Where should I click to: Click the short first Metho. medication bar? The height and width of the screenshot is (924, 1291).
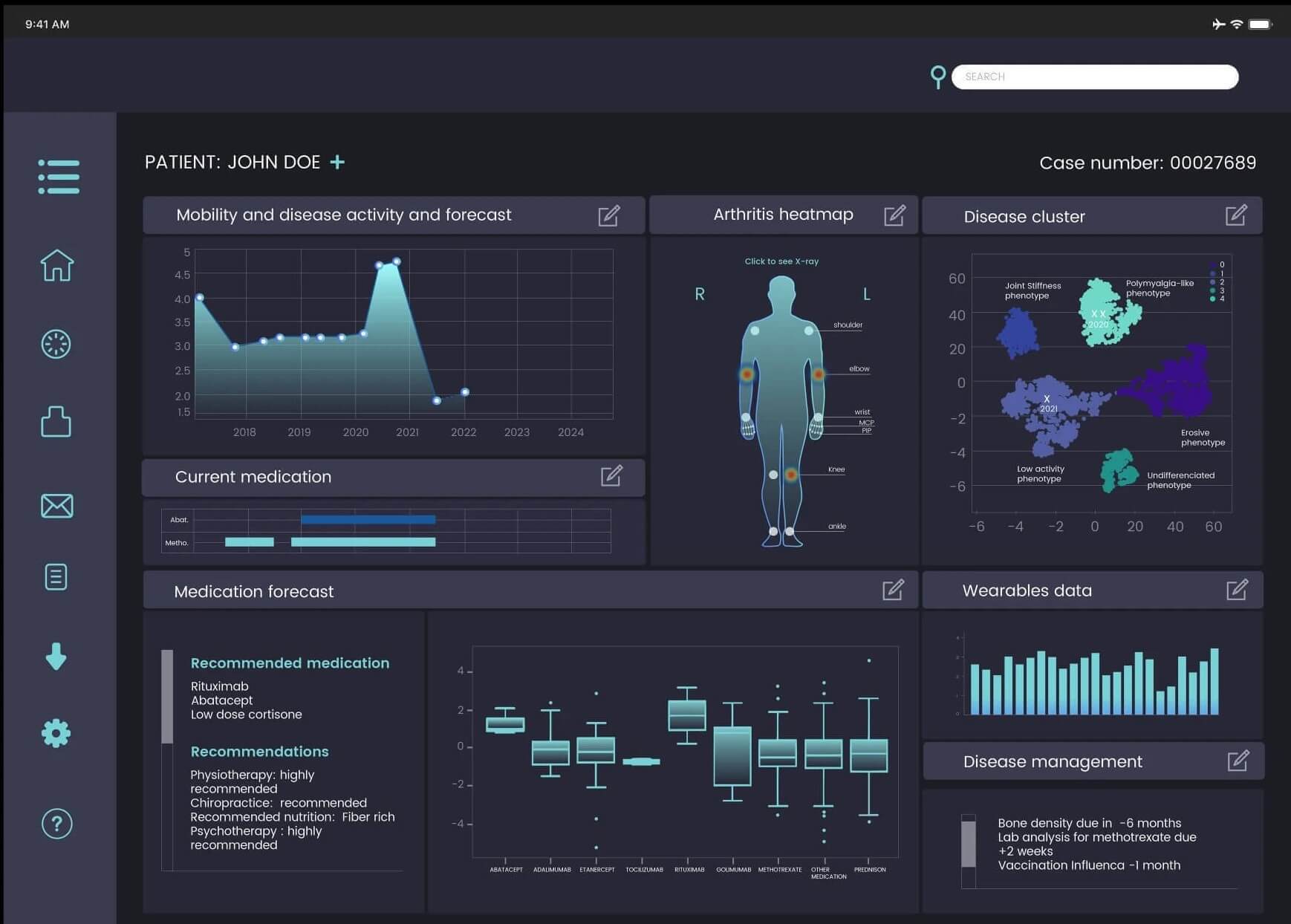250,542
